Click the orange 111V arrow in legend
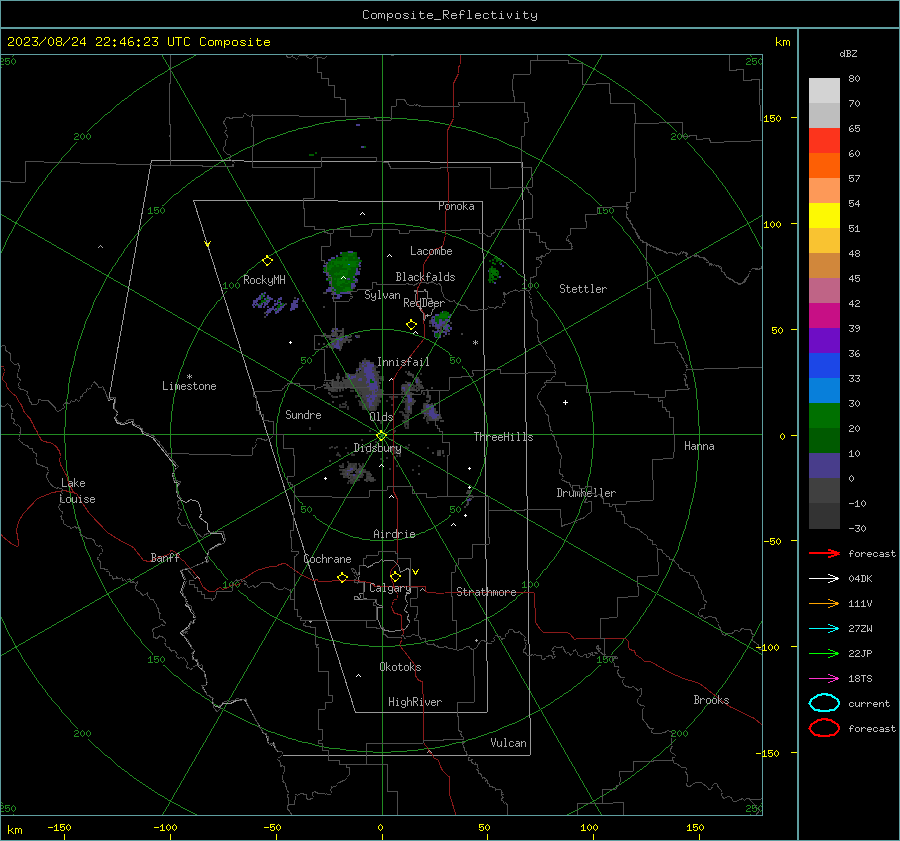The image size is (900, 841). pyautogui.click(x=824, y=603)
